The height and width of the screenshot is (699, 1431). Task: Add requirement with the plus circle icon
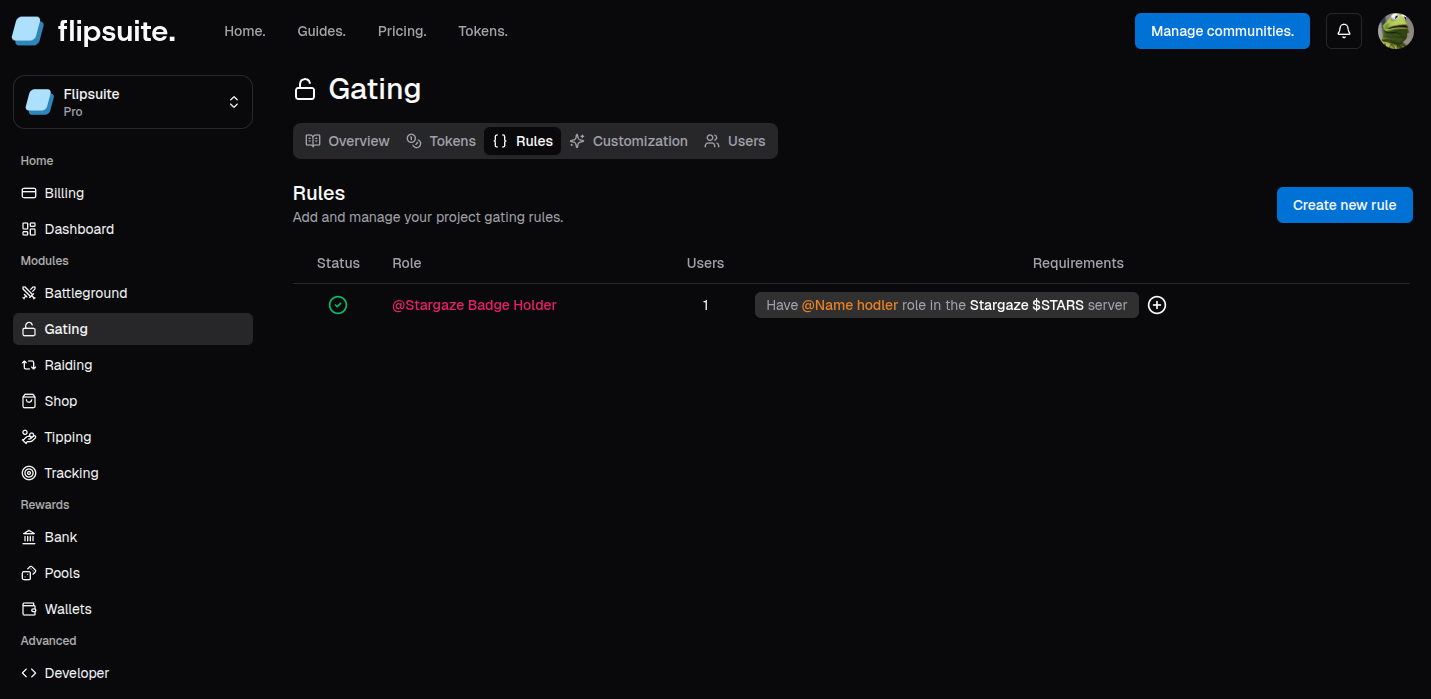click(x=1157, y=305)
